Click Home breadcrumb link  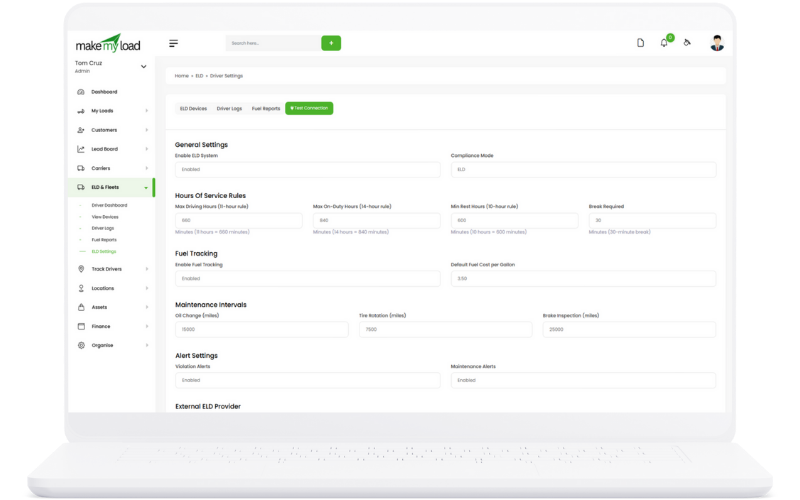tap(182, 76)
